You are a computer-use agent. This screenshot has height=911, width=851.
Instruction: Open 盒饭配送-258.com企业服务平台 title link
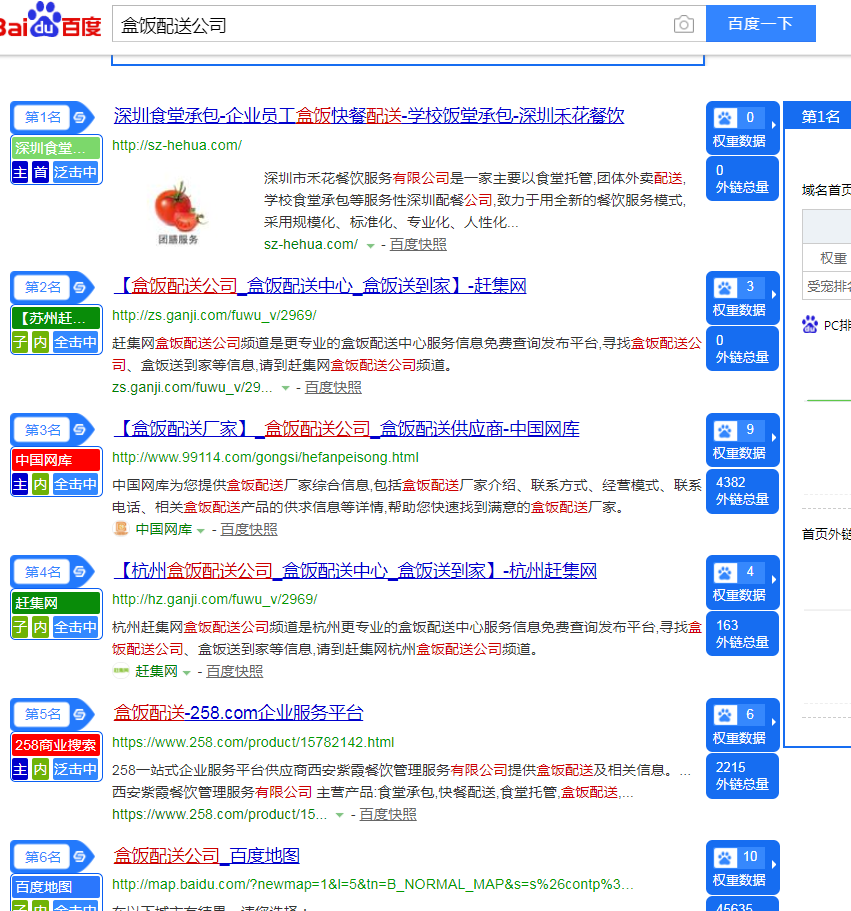[238, 712]
